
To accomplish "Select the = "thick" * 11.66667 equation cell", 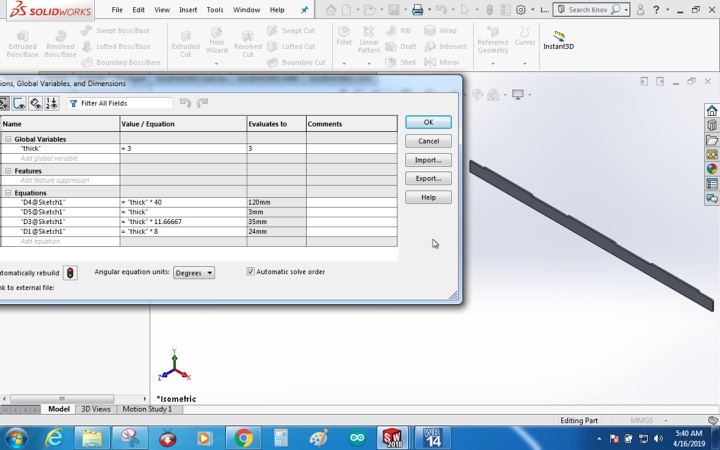I will (x=183, y=222).
